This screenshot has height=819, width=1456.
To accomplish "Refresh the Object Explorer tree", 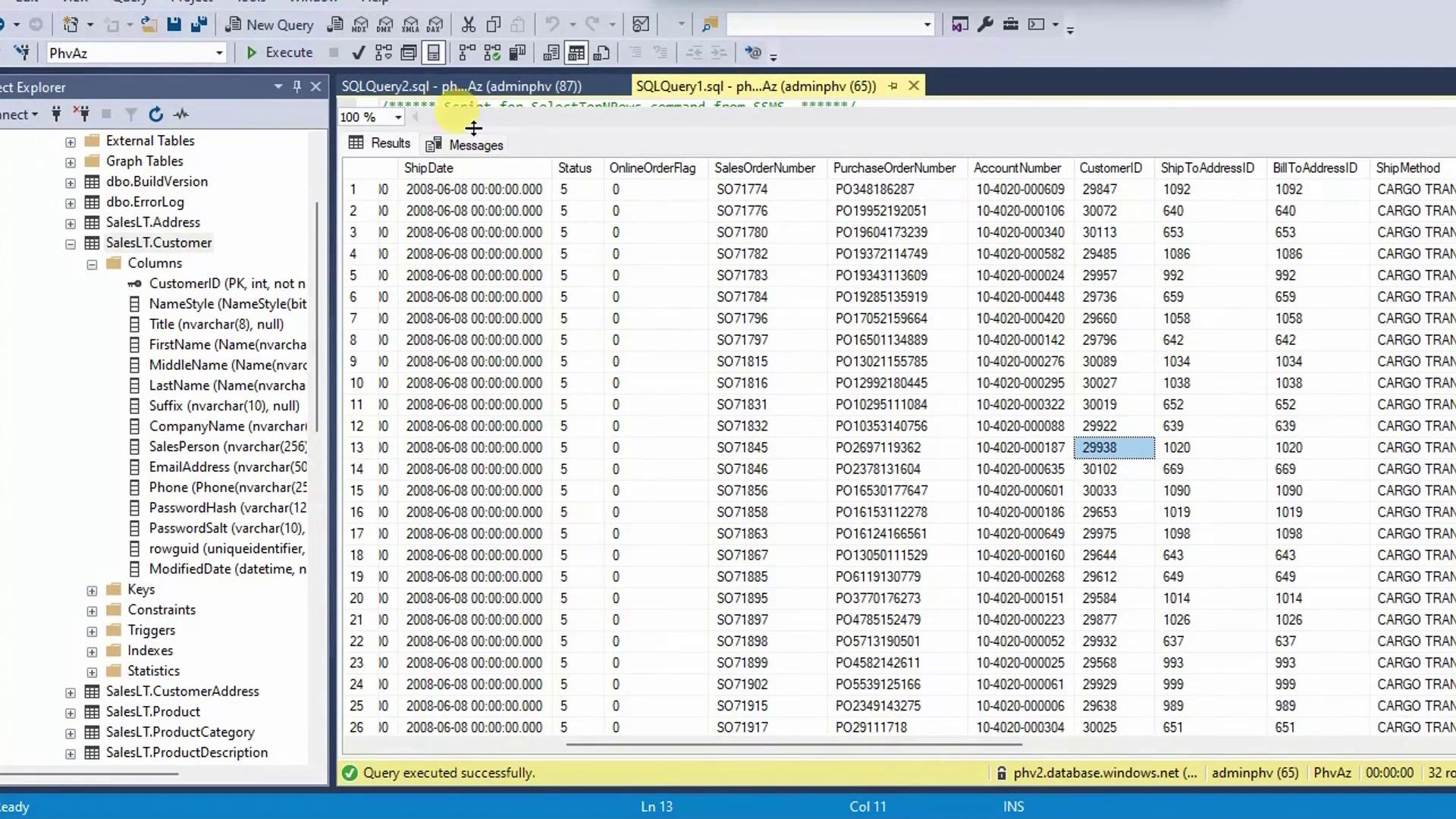I will [x=155, y=115].
